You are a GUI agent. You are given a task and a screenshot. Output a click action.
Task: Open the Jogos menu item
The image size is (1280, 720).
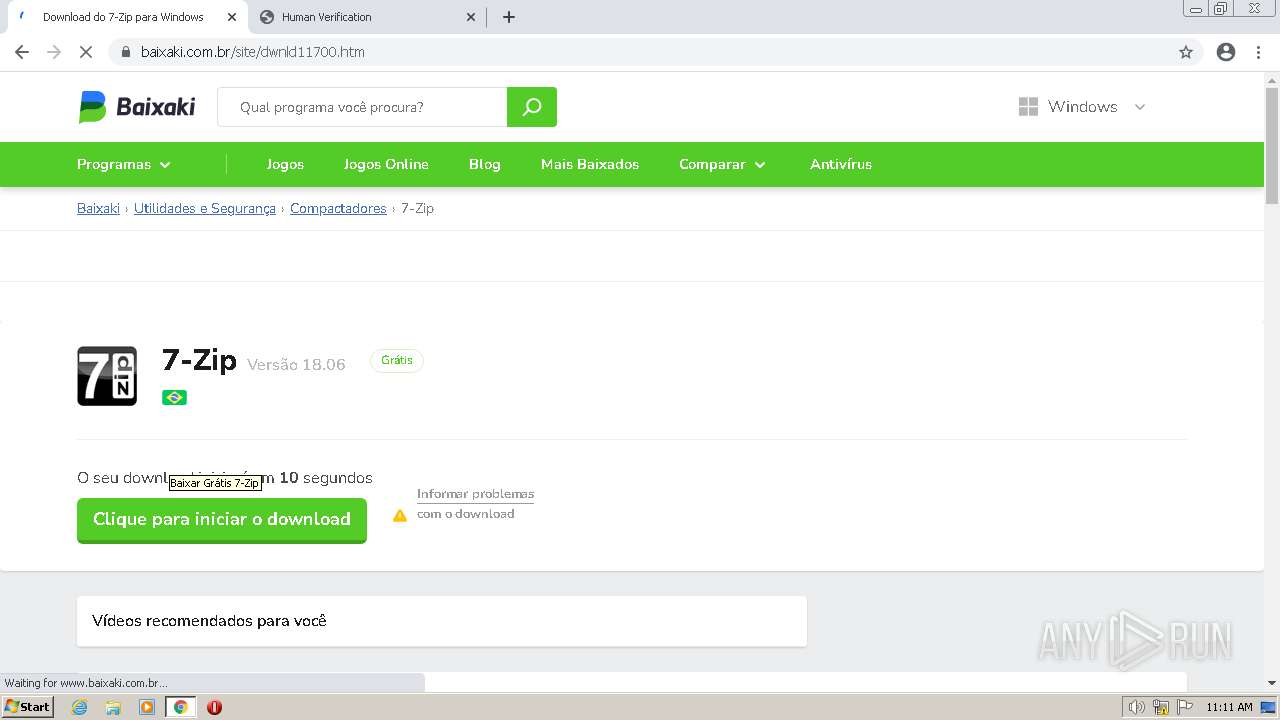coord(285,164)
